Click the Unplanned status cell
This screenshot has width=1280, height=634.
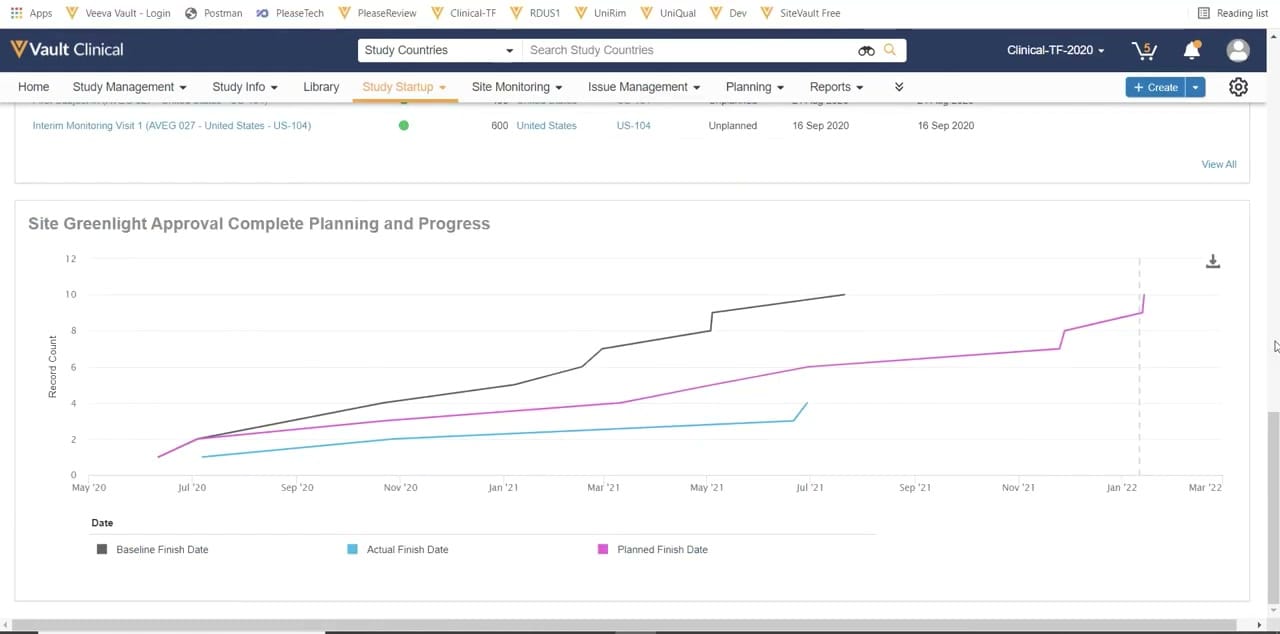pos(733,126)
